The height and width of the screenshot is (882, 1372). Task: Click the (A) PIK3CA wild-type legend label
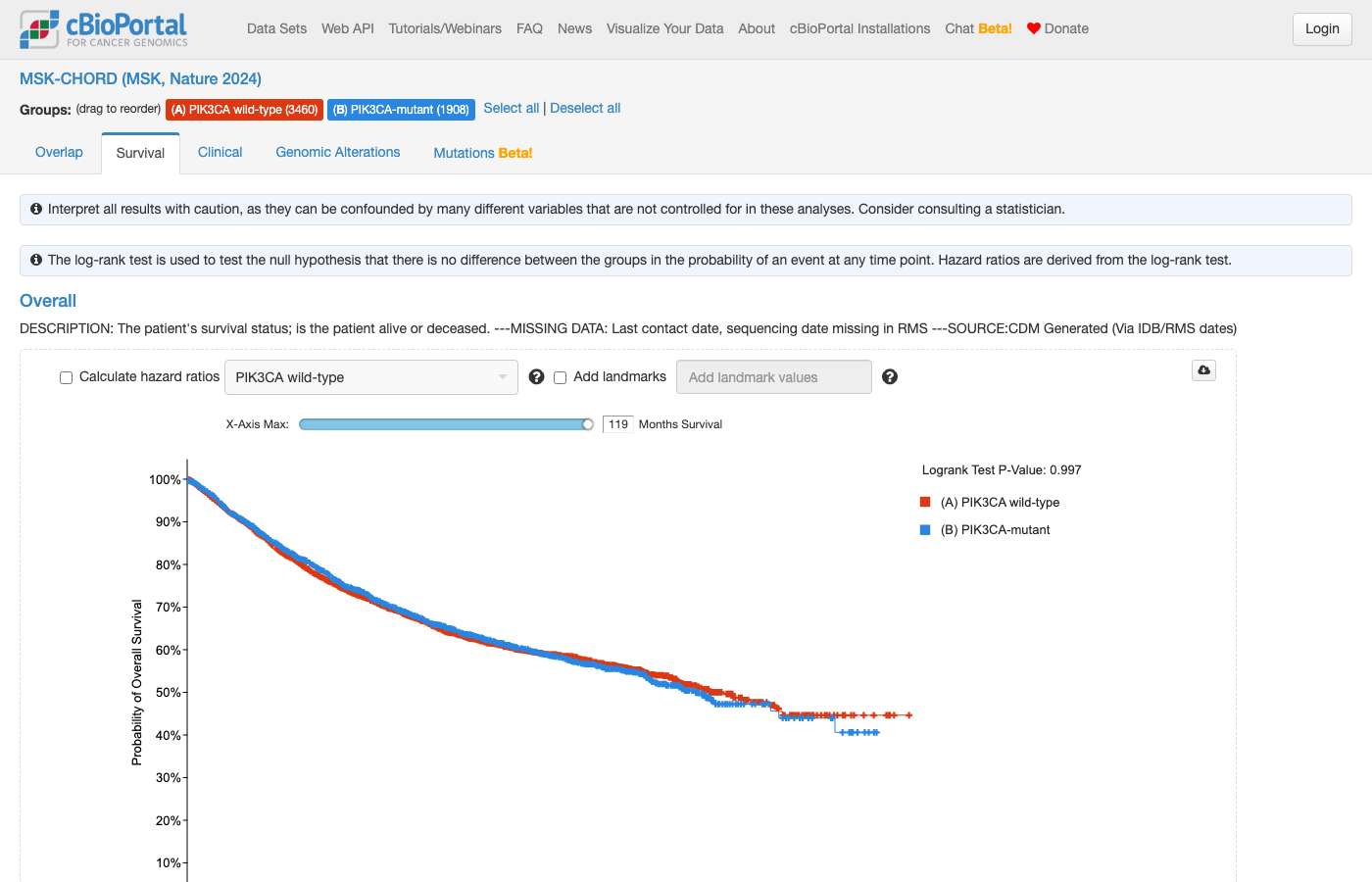pyautogui.click(x=1000, y=503)
